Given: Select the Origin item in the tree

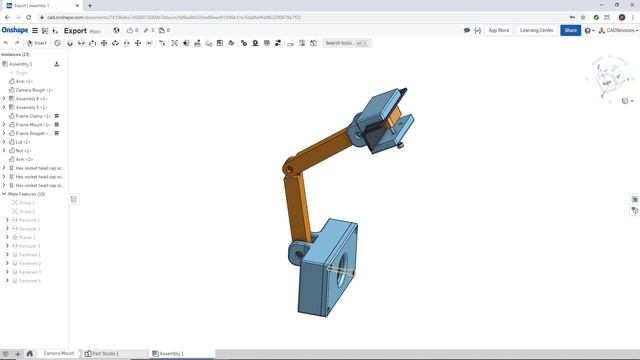Looking at the screenshot, I should pos(22,73).
